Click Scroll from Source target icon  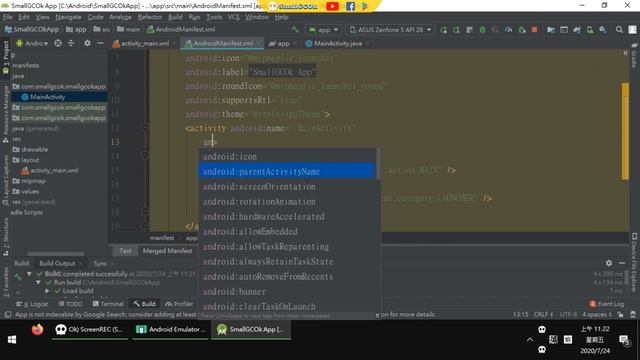[58, 43]
